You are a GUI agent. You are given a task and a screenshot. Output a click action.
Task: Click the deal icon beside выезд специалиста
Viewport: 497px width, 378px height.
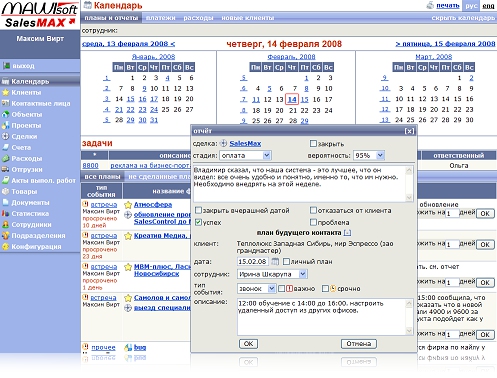click(128, 308)
